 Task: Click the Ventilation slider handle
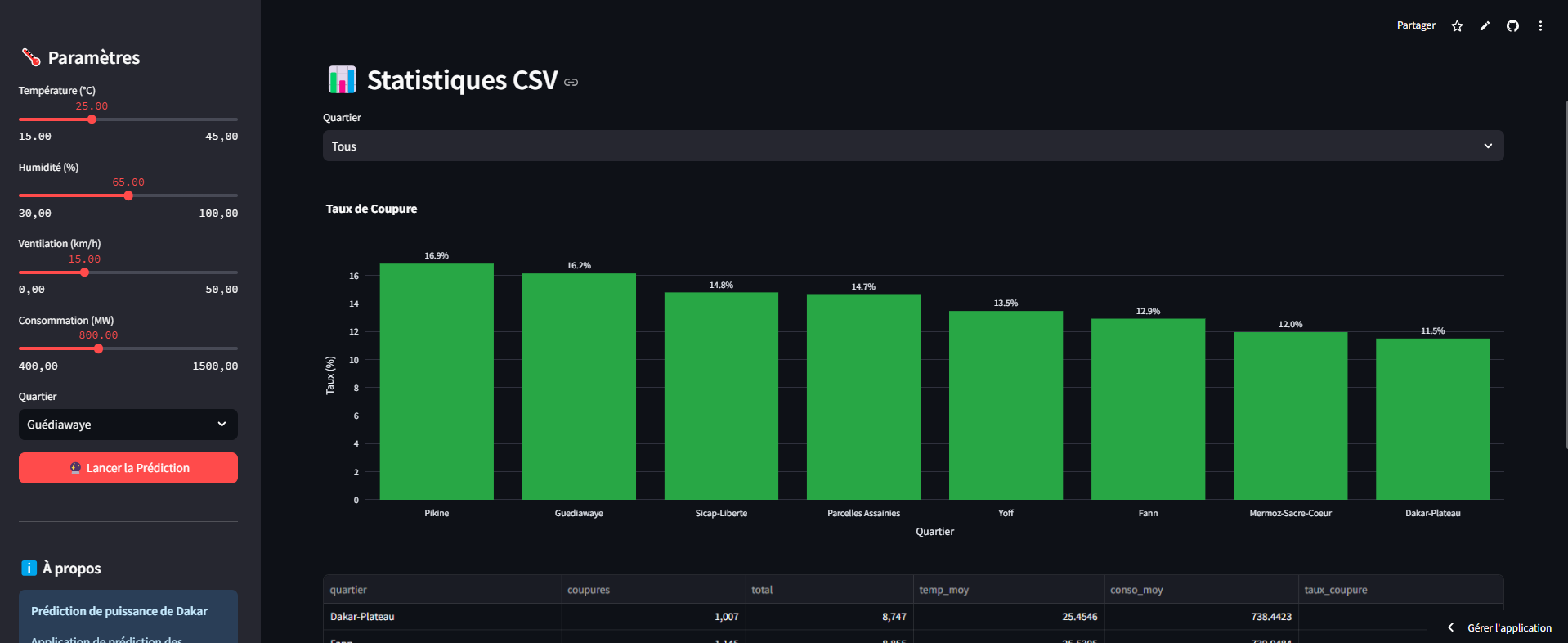click(84, 272)
